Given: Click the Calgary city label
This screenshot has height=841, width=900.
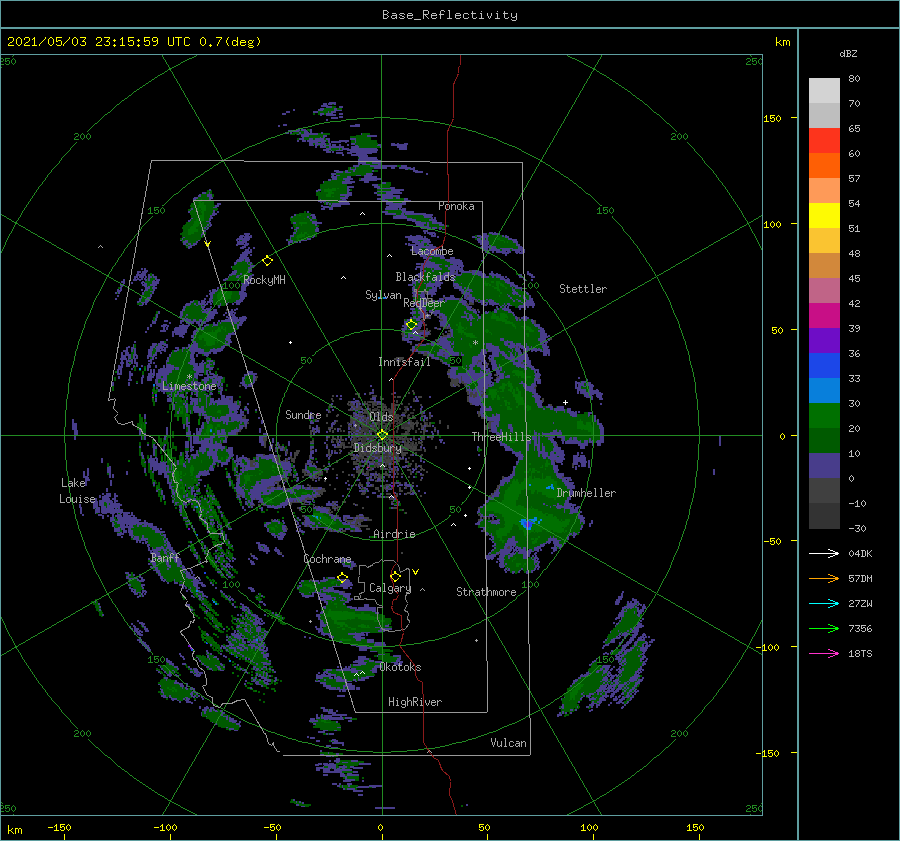Looking at the screenshot, I should click(x=390, y=588).
